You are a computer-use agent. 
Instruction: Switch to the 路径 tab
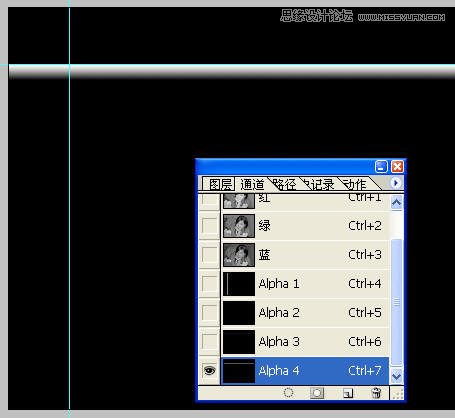pos(284,184)
